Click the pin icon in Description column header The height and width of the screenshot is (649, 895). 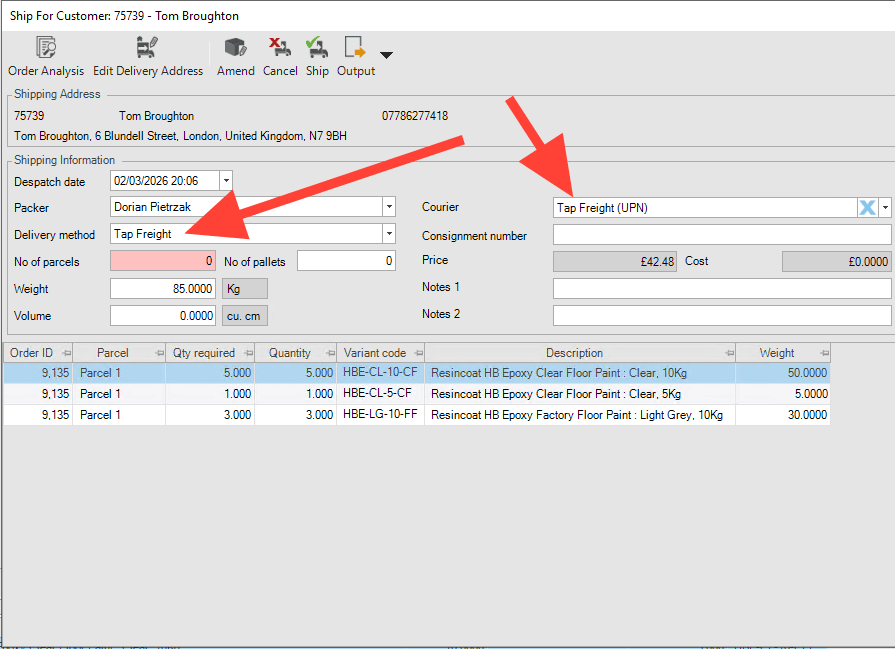click(729, 353)
